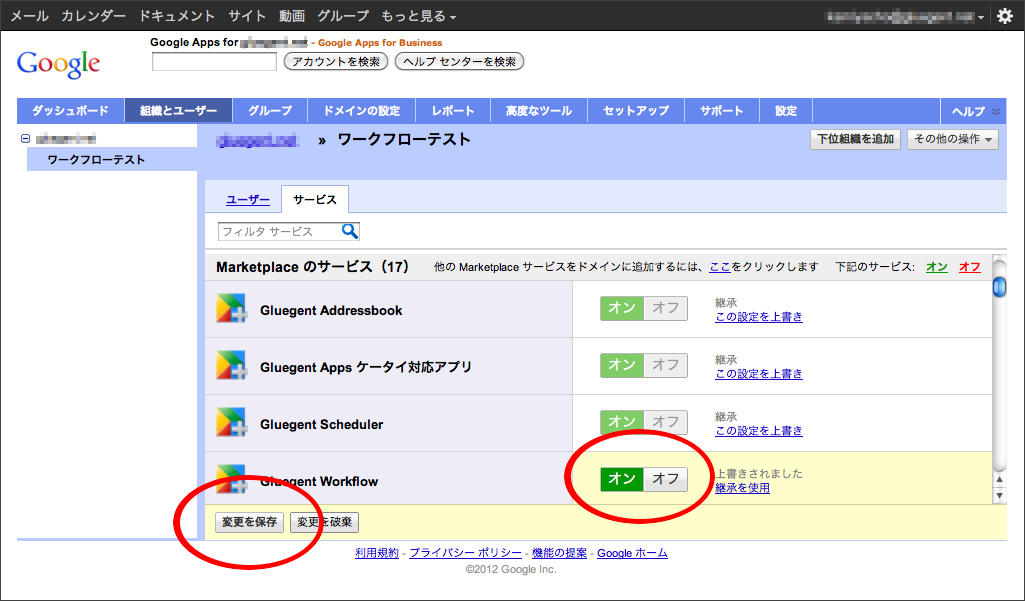The height and width of the screenshot is (601, 1025).
Task: Open the ドメインの設定 menu tab
Action: point(361,111)
